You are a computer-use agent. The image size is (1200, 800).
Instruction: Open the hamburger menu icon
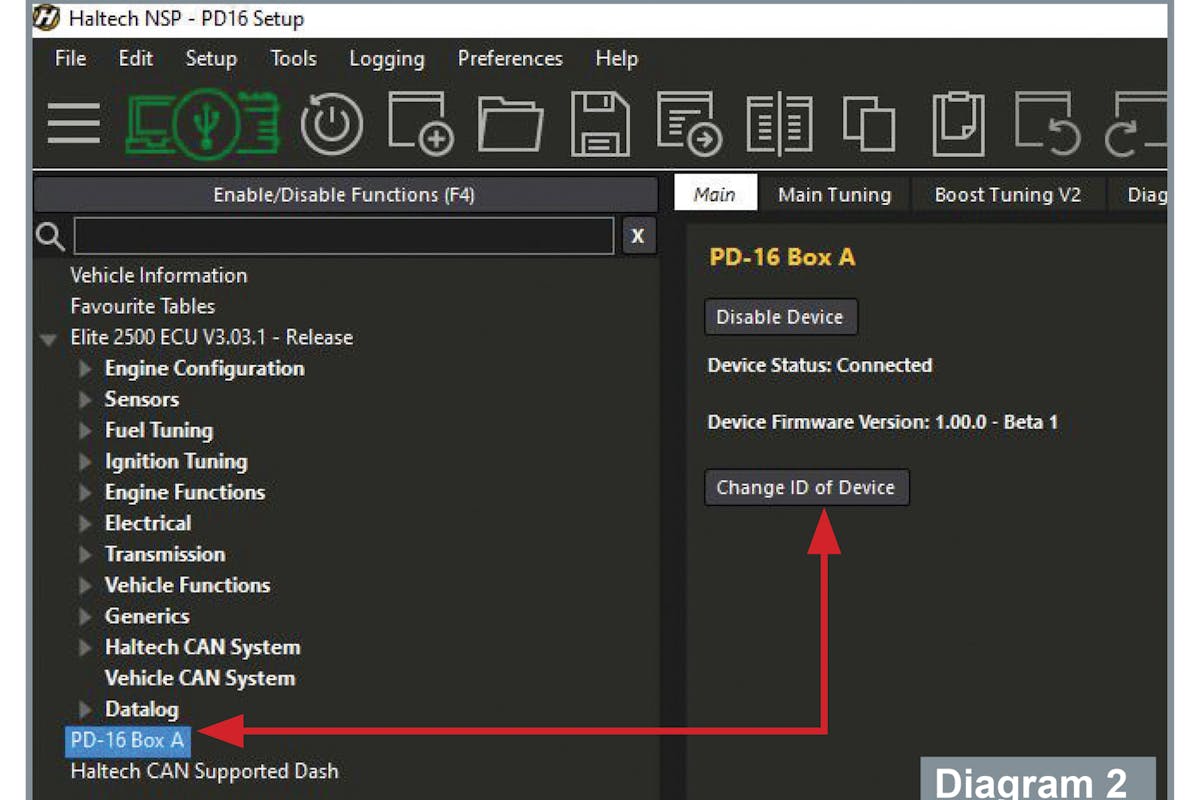click(x=73, y=126)
